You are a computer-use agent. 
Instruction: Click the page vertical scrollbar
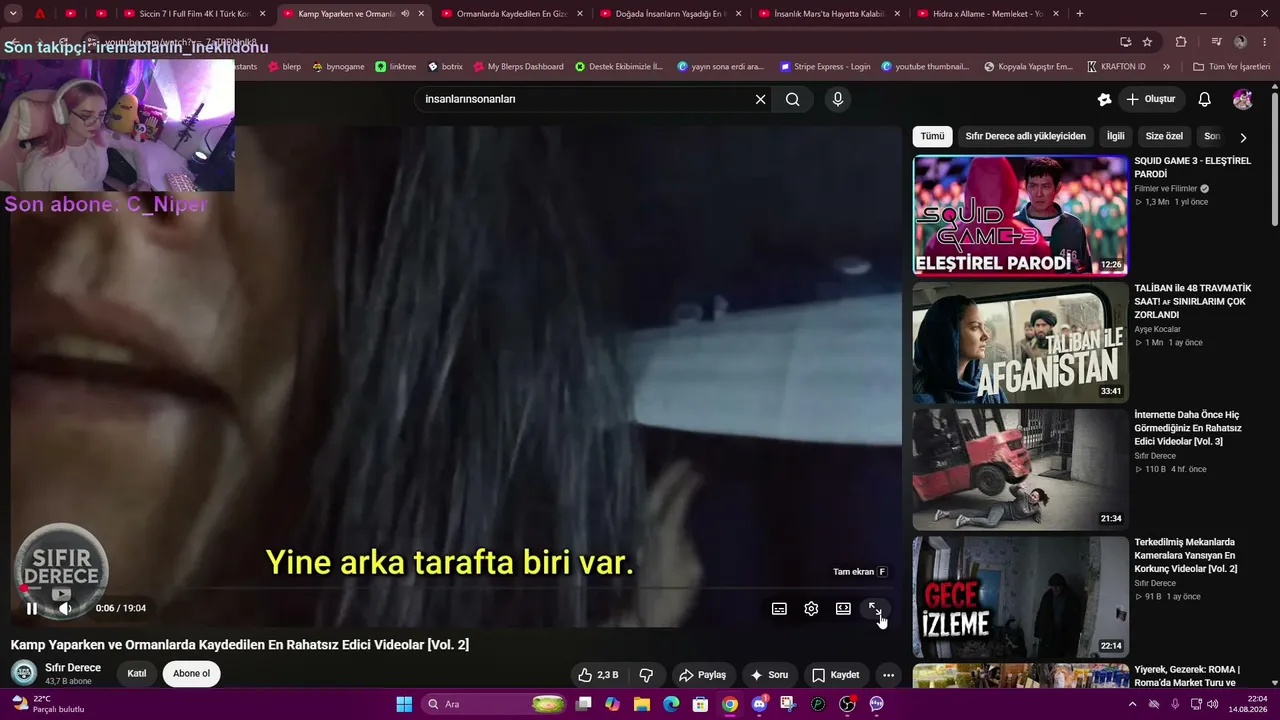1274,160
